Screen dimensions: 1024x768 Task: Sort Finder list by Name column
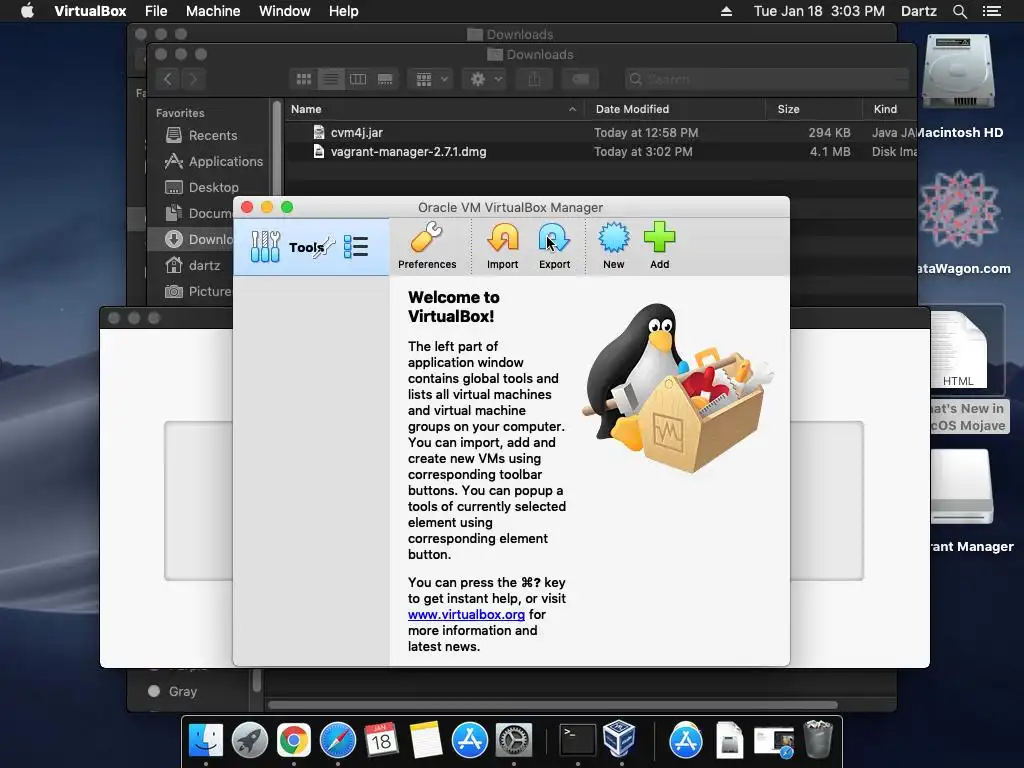pyautogui.click(x=434, y=109)
